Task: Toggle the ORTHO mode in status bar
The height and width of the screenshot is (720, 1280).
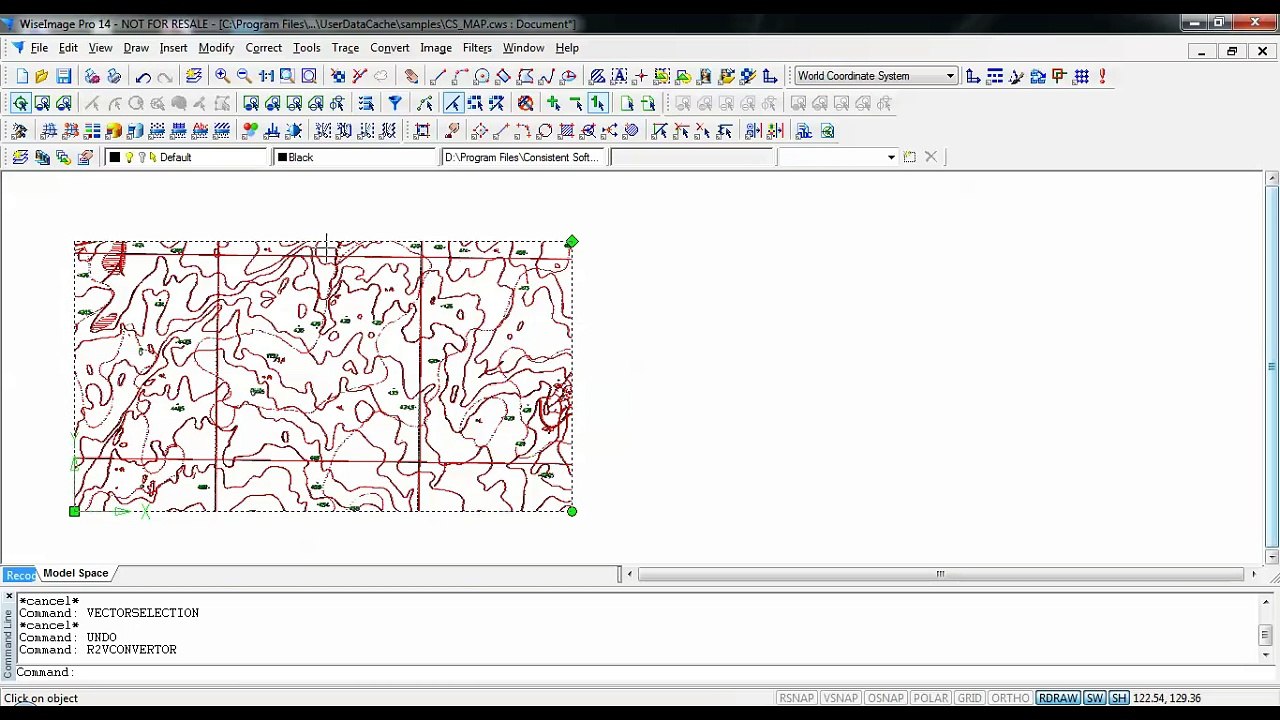Action: click(1010, 698)
